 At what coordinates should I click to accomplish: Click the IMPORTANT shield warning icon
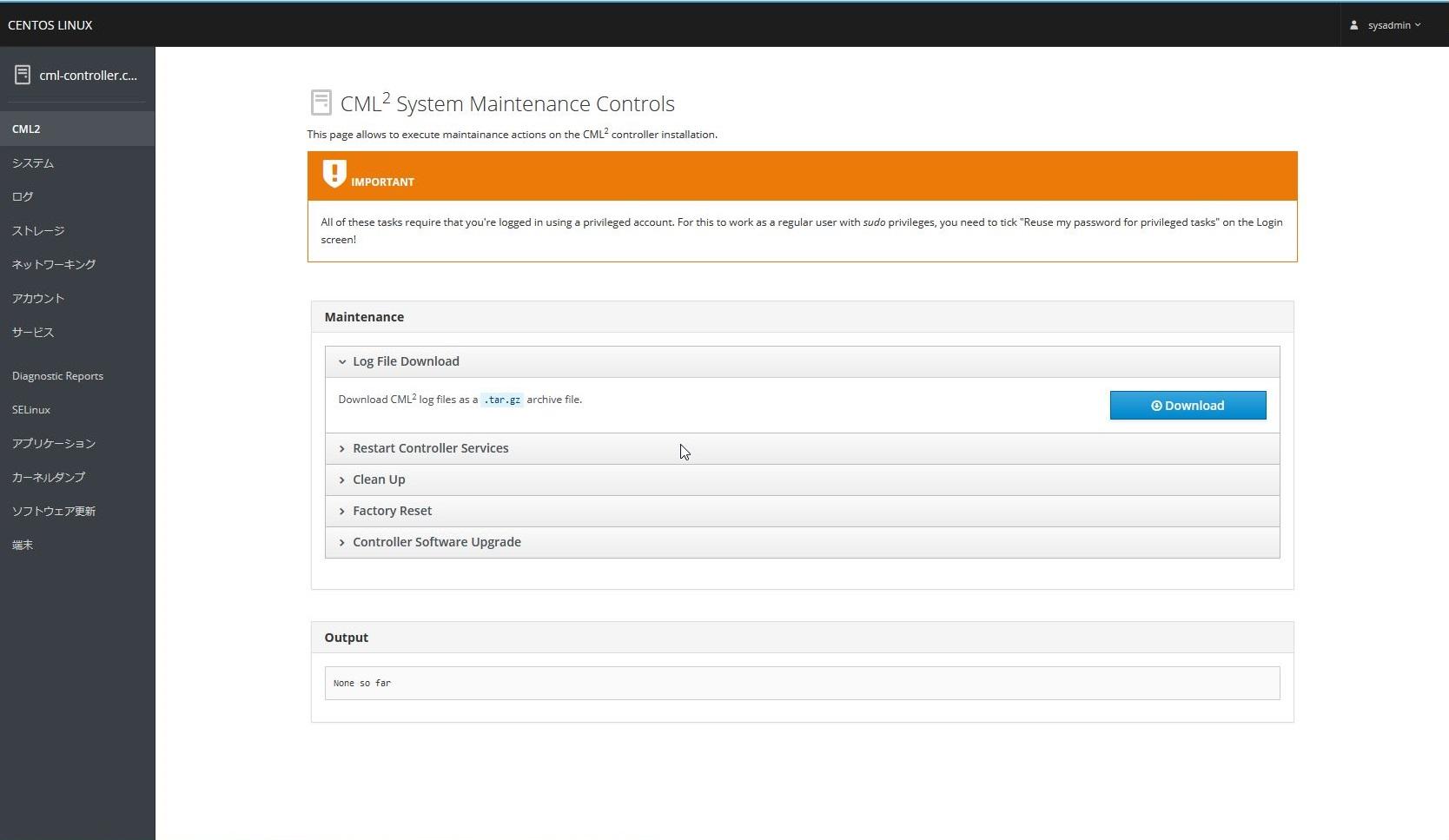point(334,174)
